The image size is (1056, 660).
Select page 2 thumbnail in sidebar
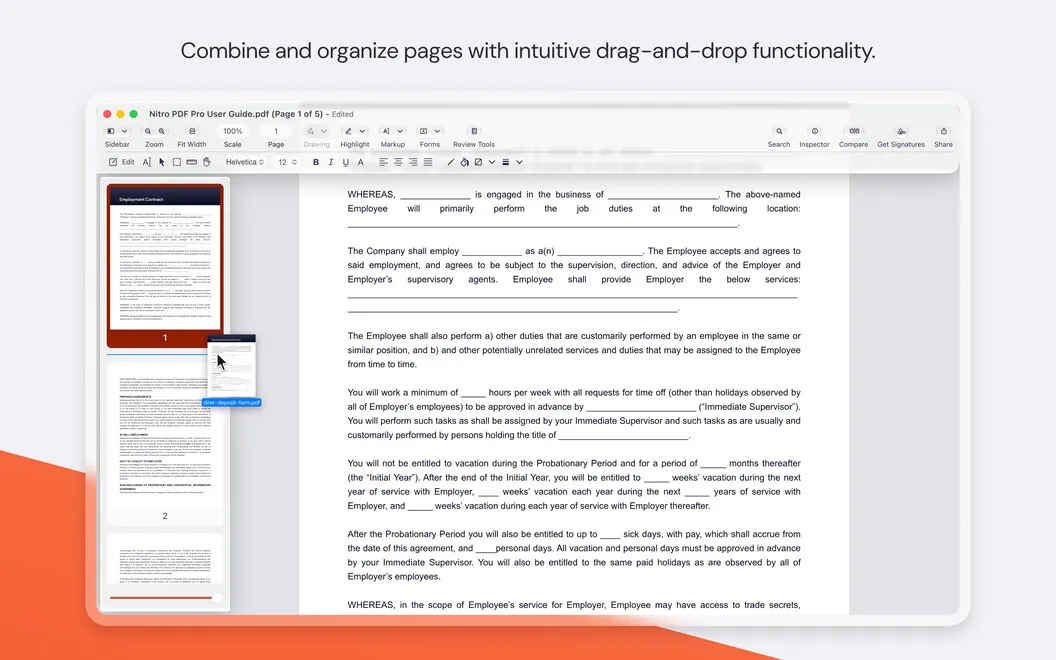click(x=165, y=444)
